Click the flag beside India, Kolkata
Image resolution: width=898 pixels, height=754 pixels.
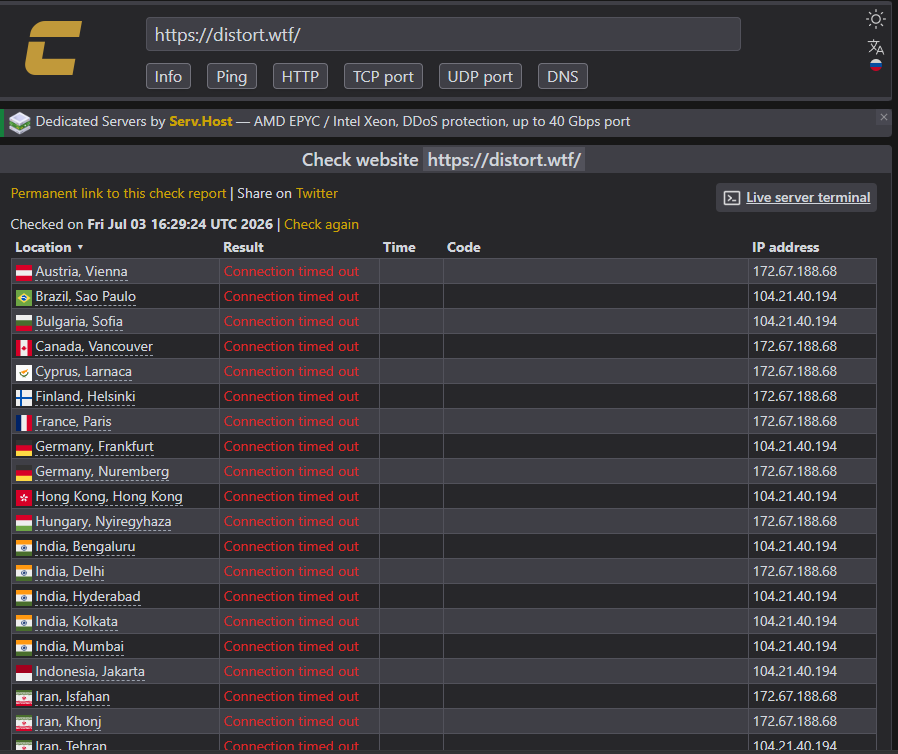click(23, 622)
